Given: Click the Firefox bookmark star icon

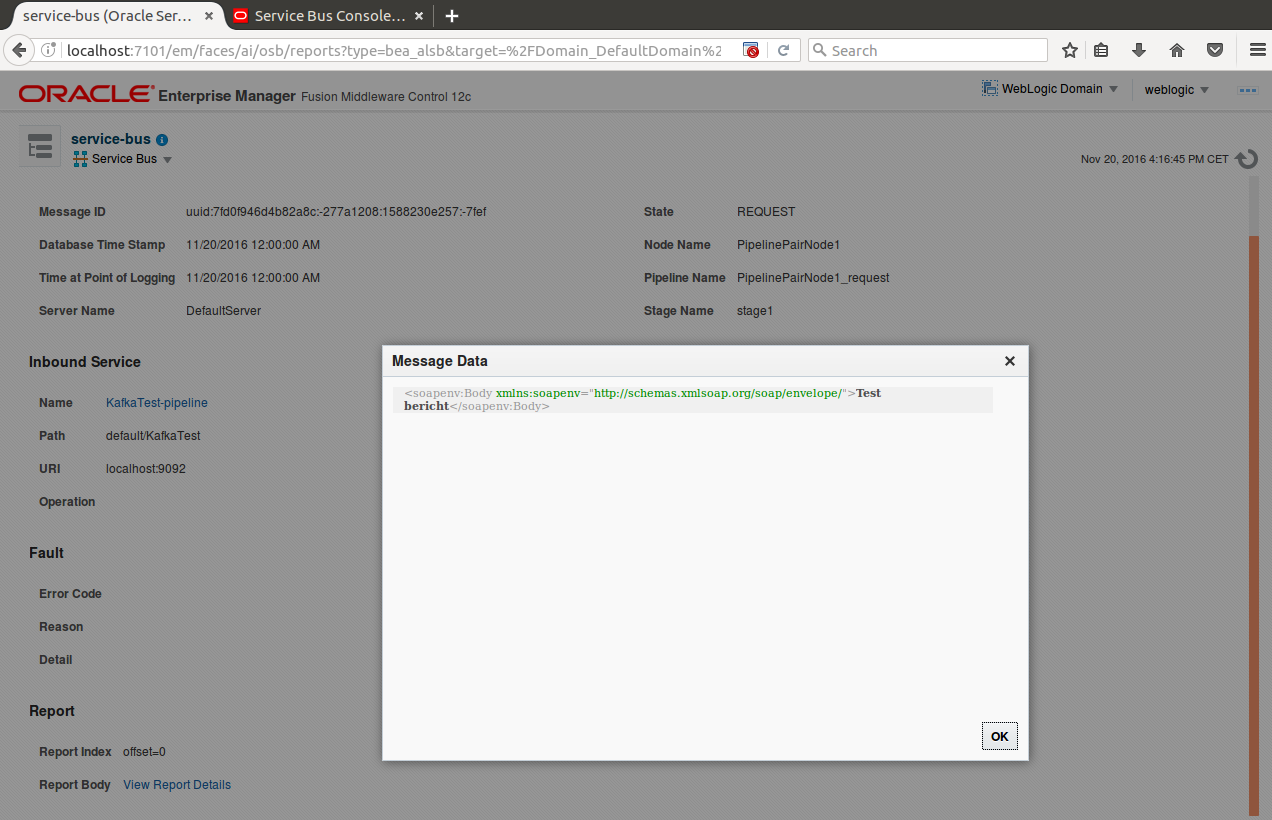Looking at the screenshot, I should click(1069, 49).
